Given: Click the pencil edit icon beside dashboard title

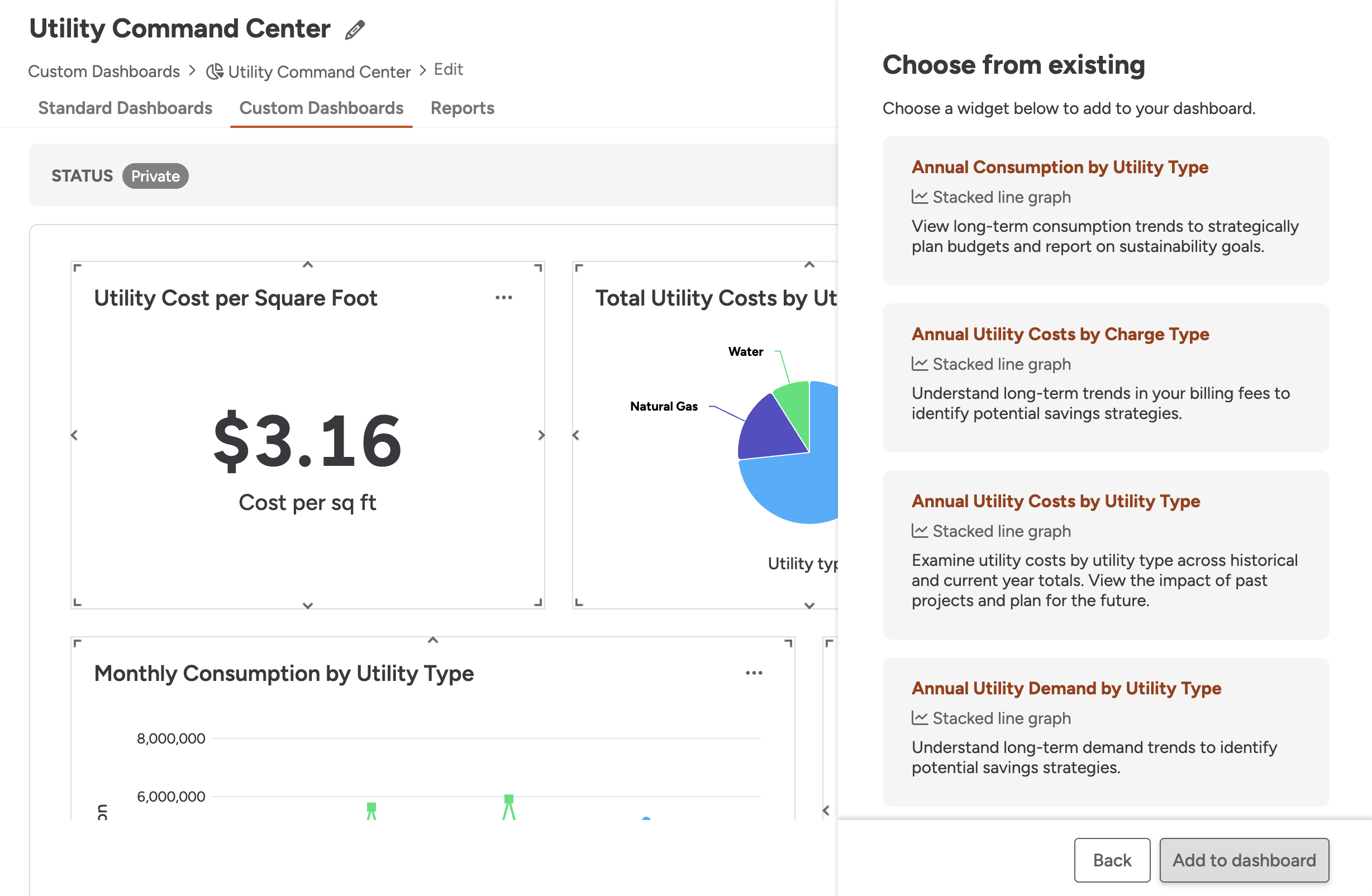Looking at the screenshot, I should pos(355,30).
